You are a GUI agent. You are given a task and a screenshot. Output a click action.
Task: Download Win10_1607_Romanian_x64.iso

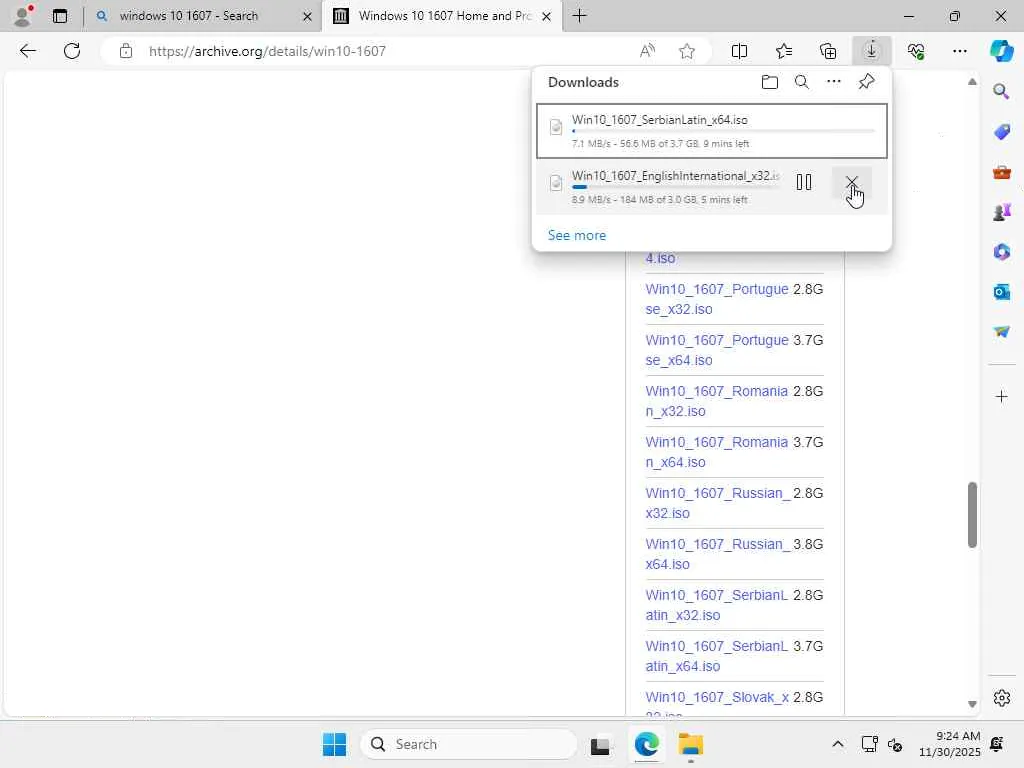pyautogui.click(x=716, y=452)
